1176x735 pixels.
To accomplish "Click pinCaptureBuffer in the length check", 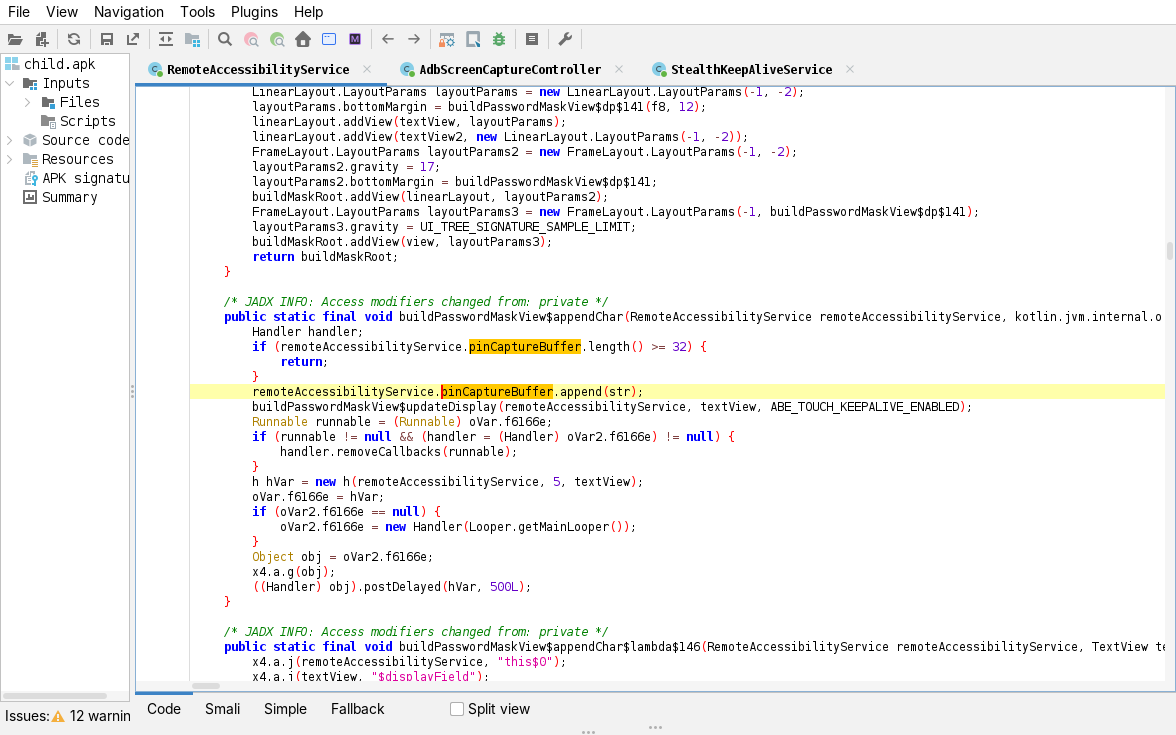I will tap(525, 346).
